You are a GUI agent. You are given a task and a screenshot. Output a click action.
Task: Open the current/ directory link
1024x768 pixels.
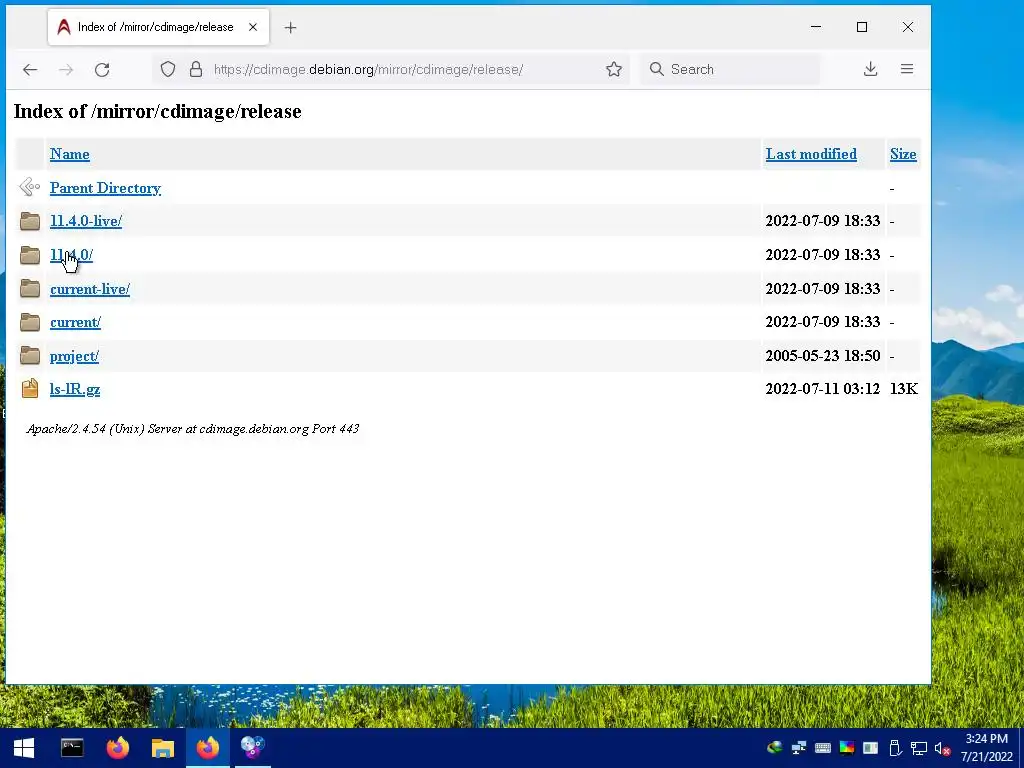point(76,322)
